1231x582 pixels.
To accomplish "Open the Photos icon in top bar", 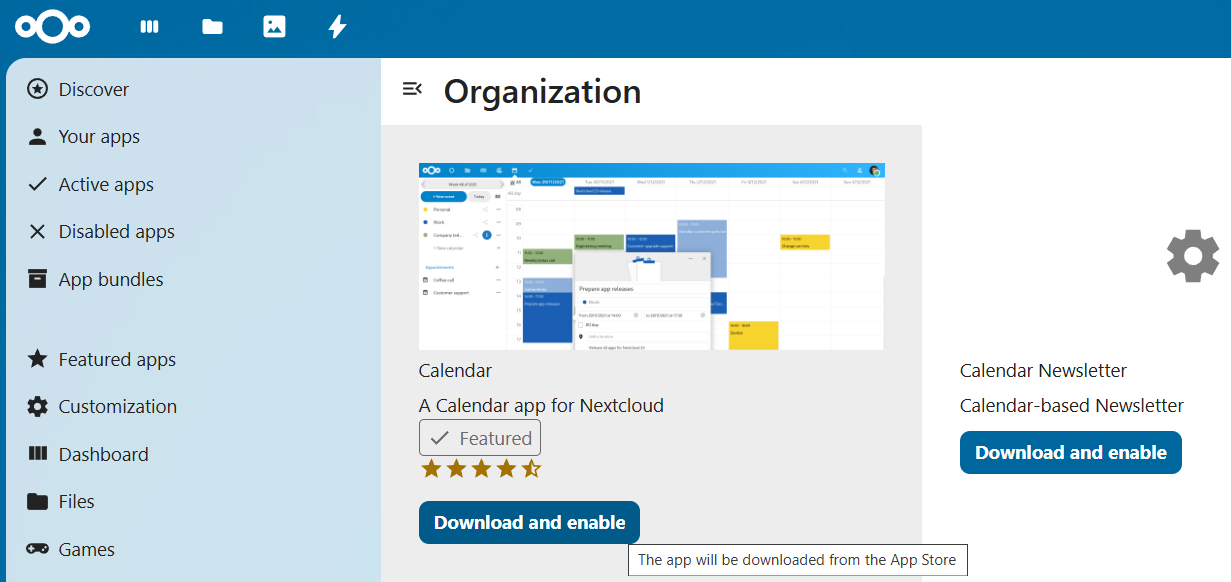I will (x=274, y=27).
